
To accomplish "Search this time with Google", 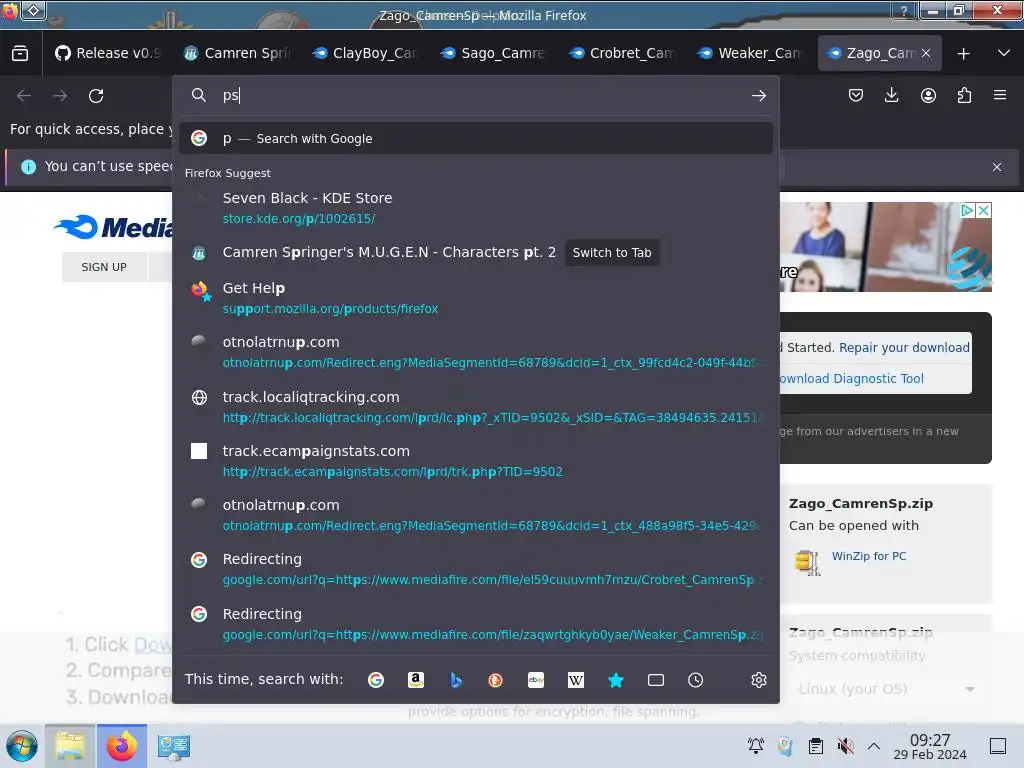I will (x=376, y=680).
